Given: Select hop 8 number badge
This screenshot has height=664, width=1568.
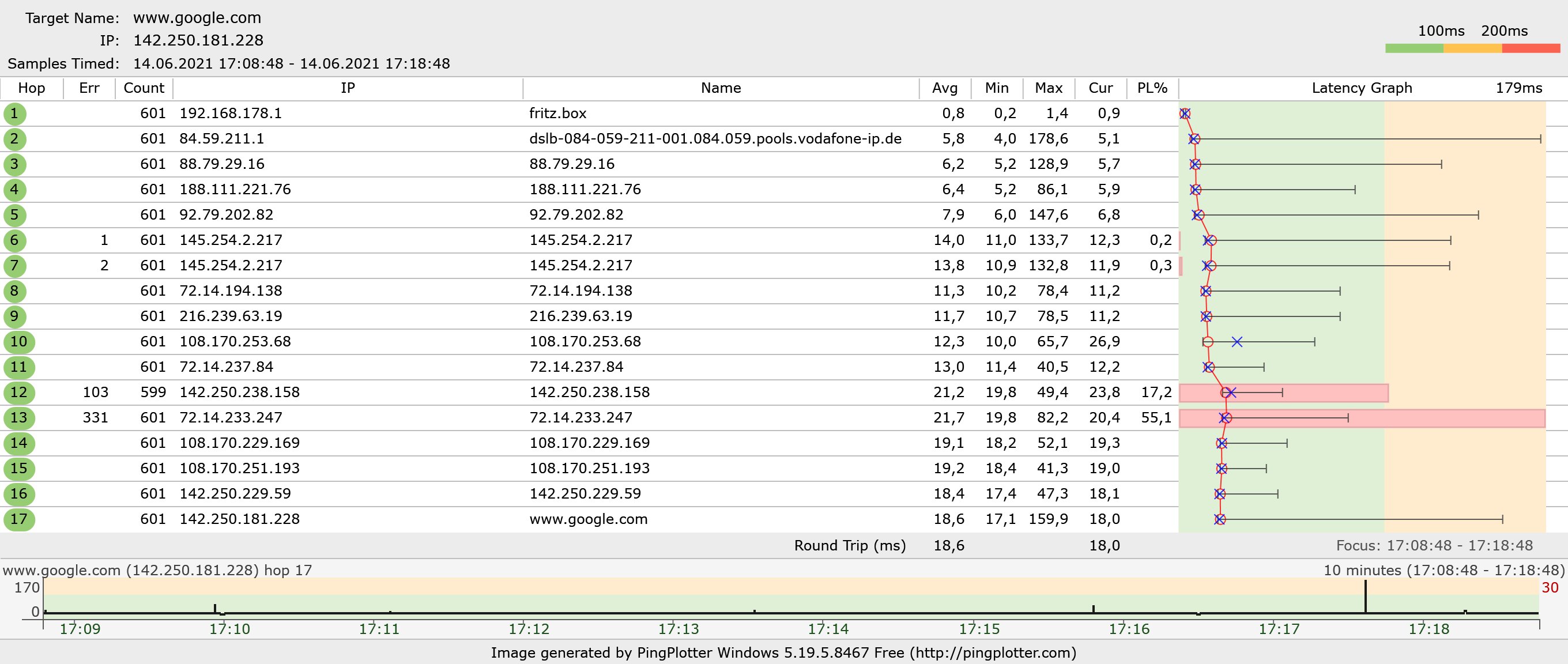Looking at the screenshot, I should (x=14, y=291).
